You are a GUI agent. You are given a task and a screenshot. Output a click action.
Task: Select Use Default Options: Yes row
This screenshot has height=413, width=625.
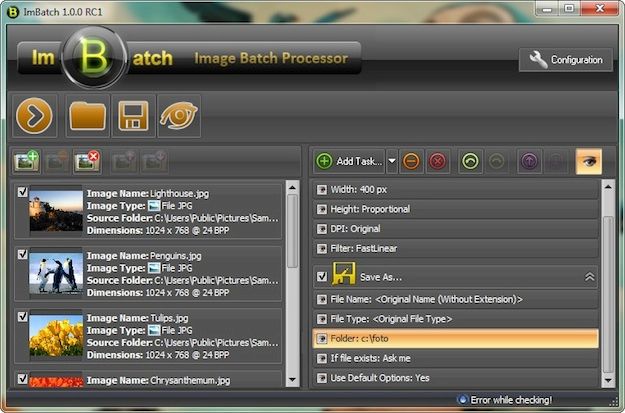click(456, 378)
